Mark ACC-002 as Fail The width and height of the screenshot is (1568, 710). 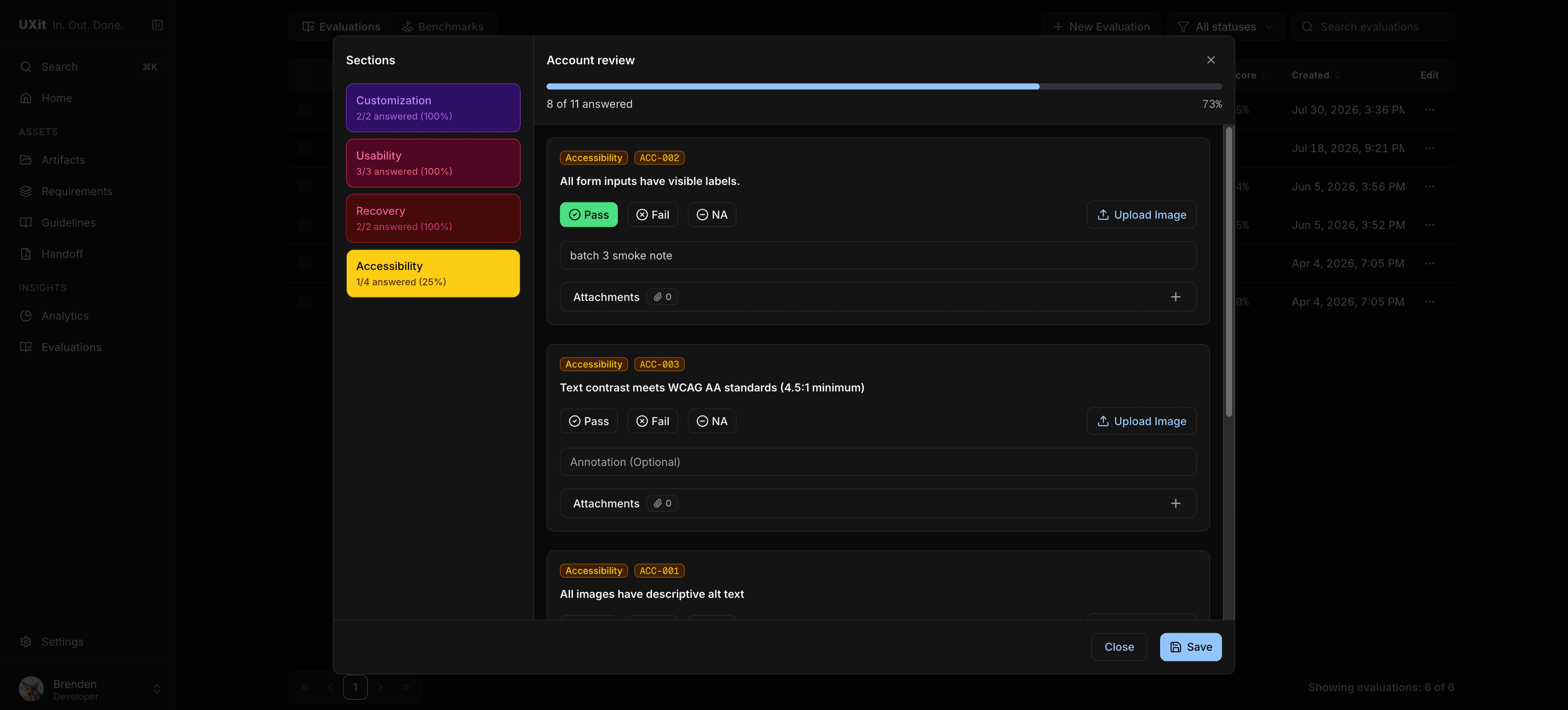[x=653, y=215]
